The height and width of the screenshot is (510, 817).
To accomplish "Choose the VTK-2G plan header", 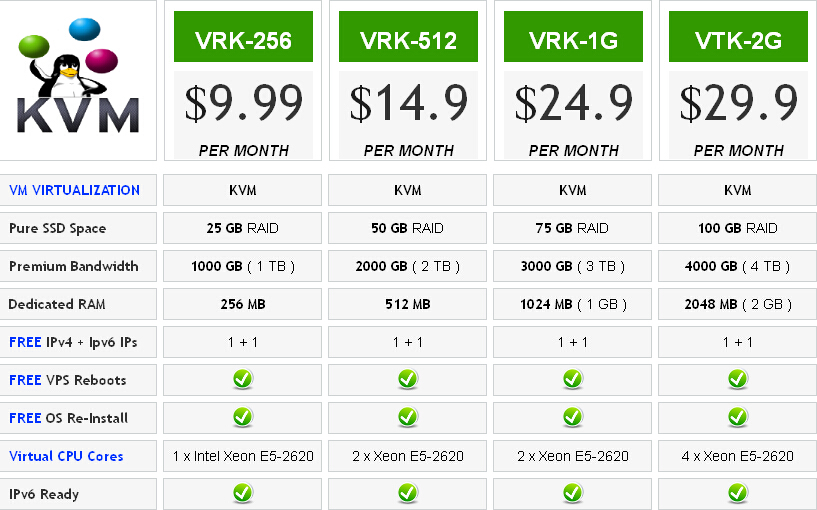I will coord(738,36).
